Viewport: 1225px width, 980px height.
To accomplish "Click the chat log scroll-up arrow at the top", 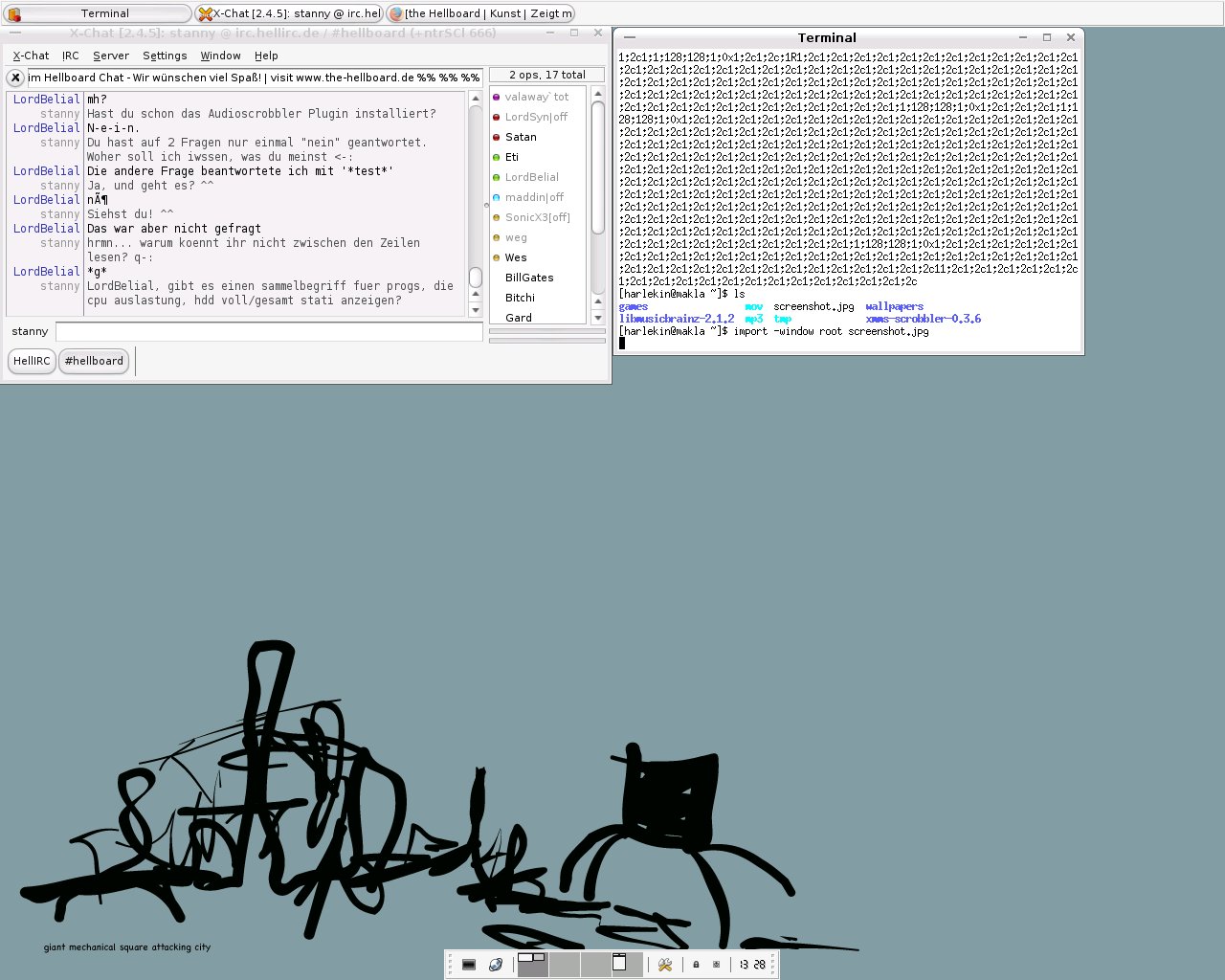I will point(476,99).
